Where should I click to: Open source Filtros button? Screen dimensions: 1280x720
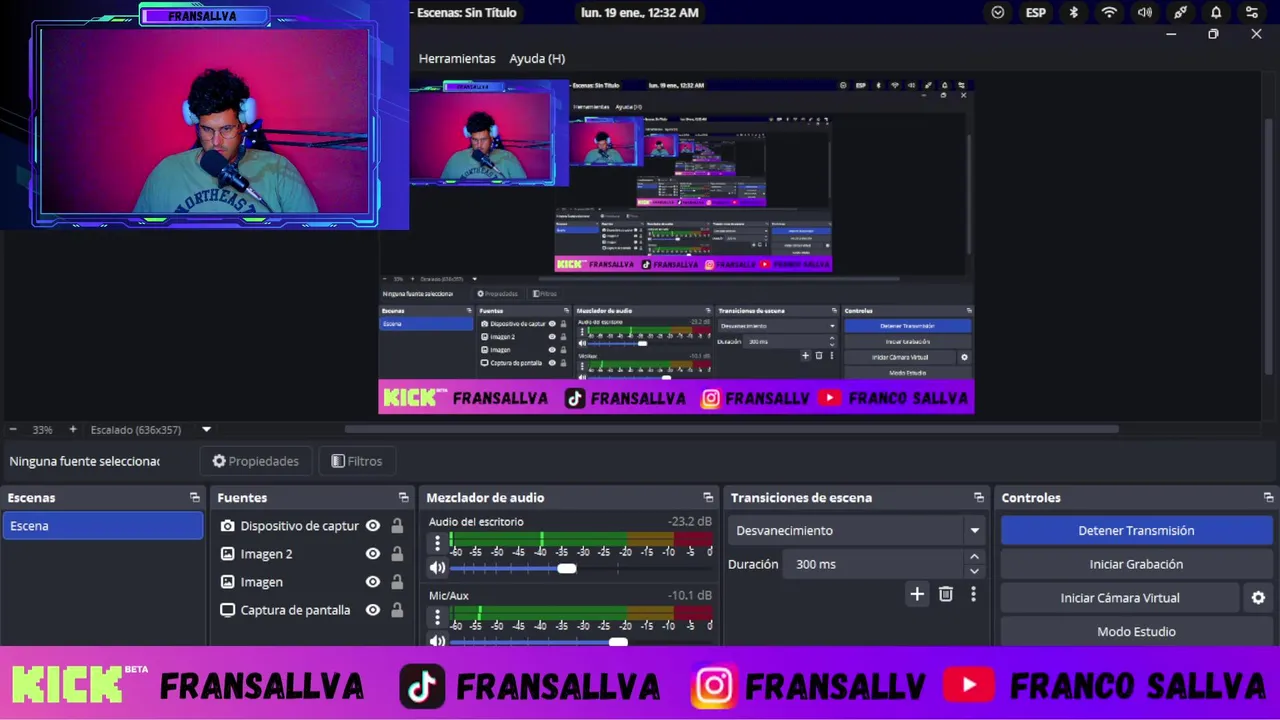pyautogui.click(x=357, y=461)
